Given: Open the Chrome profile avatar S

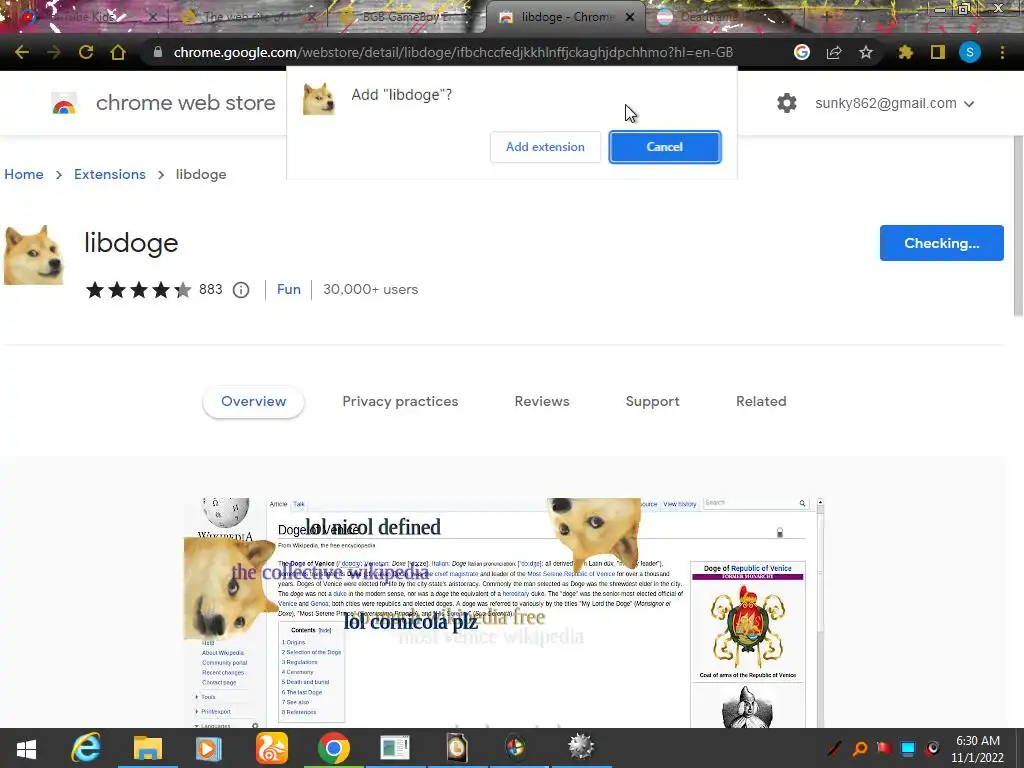Looking at the screenshot, I should tap(970, 52).
